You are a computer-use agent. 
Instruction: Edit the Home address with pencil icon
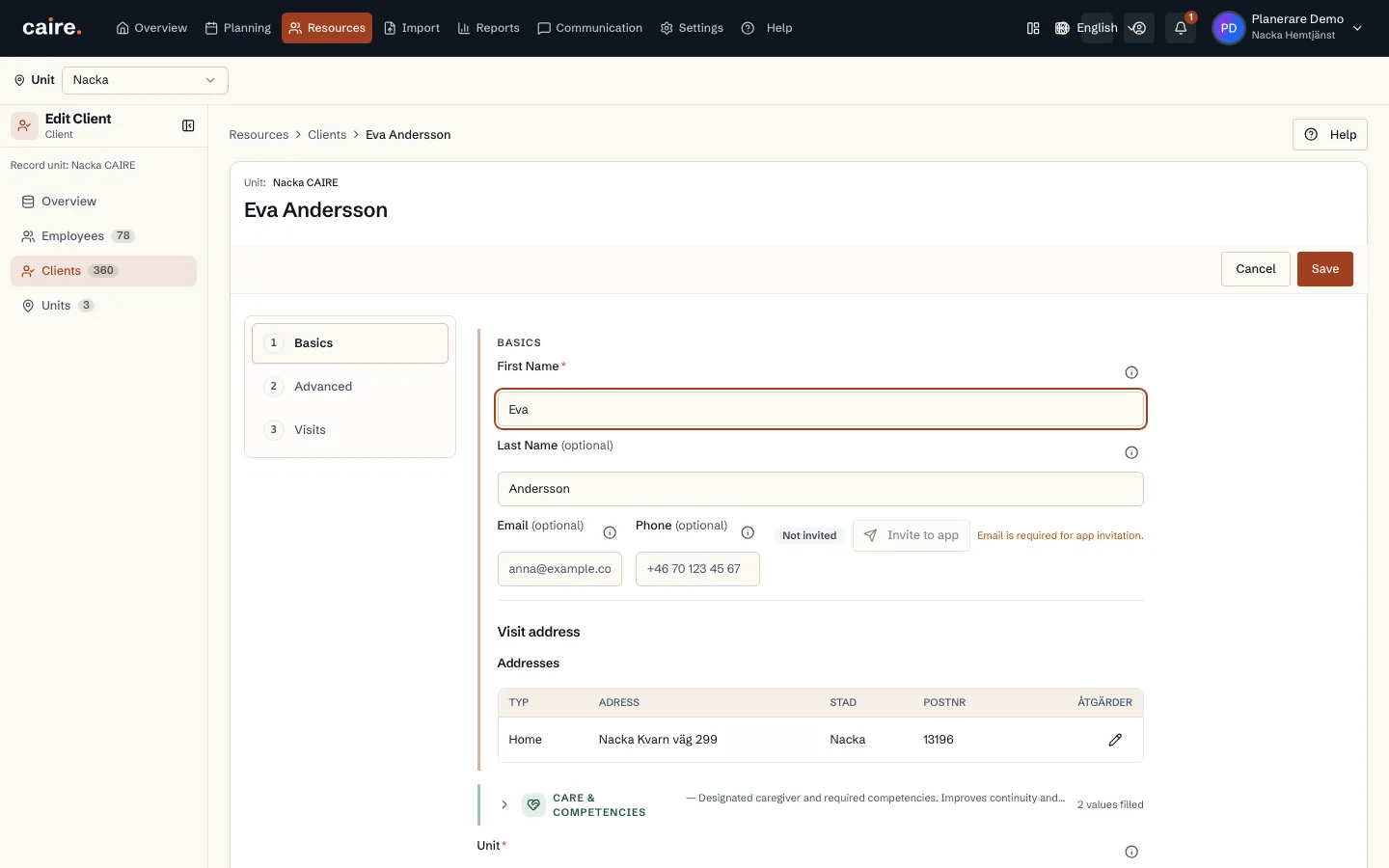point(1115,740)
